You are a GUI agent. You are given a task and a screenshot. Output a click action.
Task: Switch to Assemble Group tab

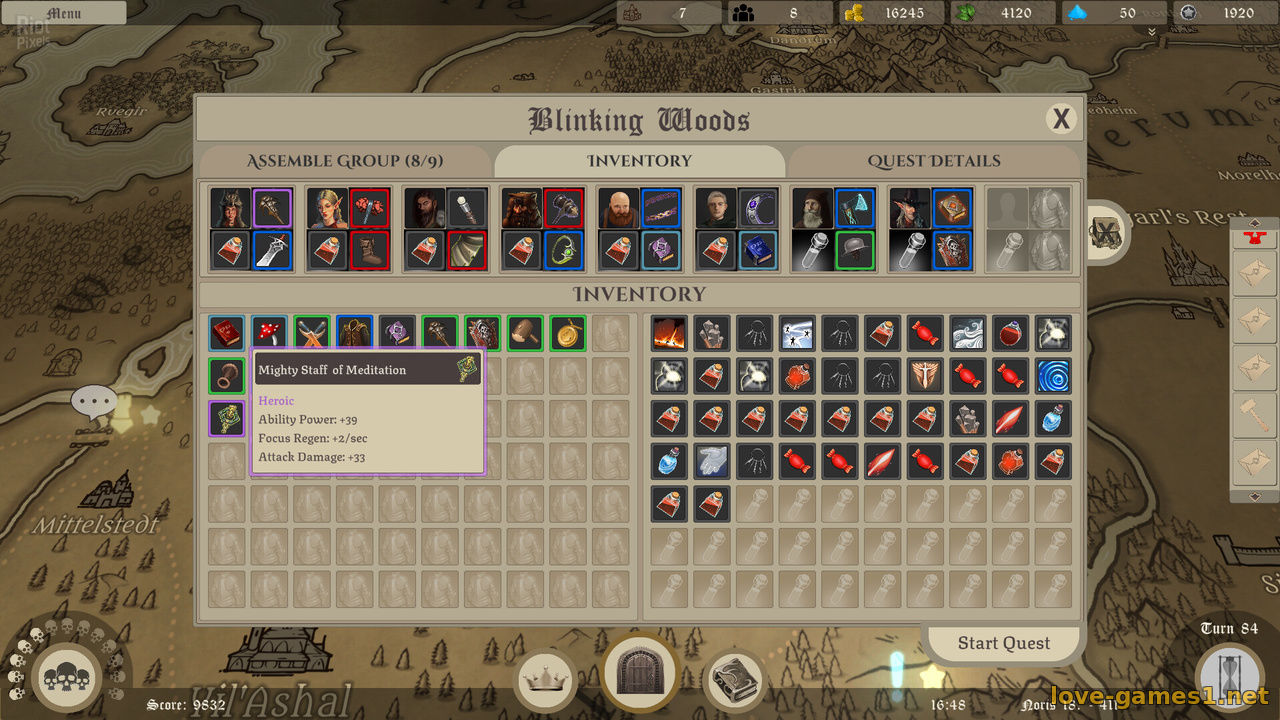click(345, 161)
